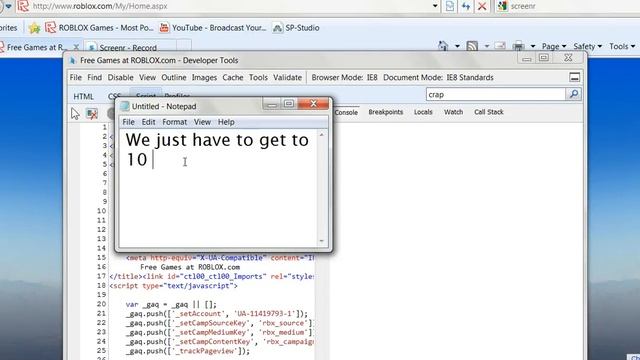Switch to the Breakpoints tab
The width and height of the screenshot is (640, 360).
(x=385, y=112)
